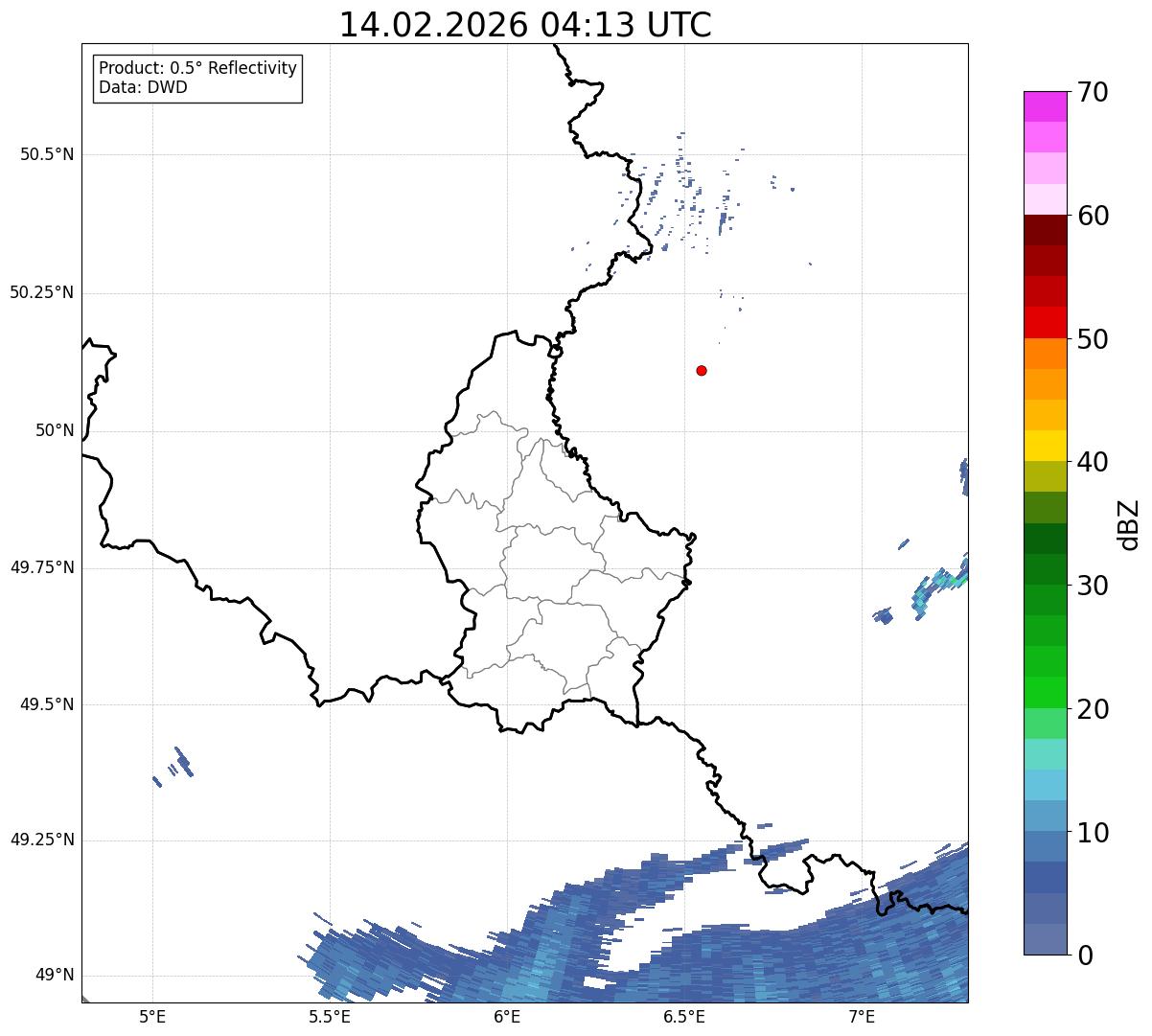Click the colorbar tick label 10

click(1093, 832)
